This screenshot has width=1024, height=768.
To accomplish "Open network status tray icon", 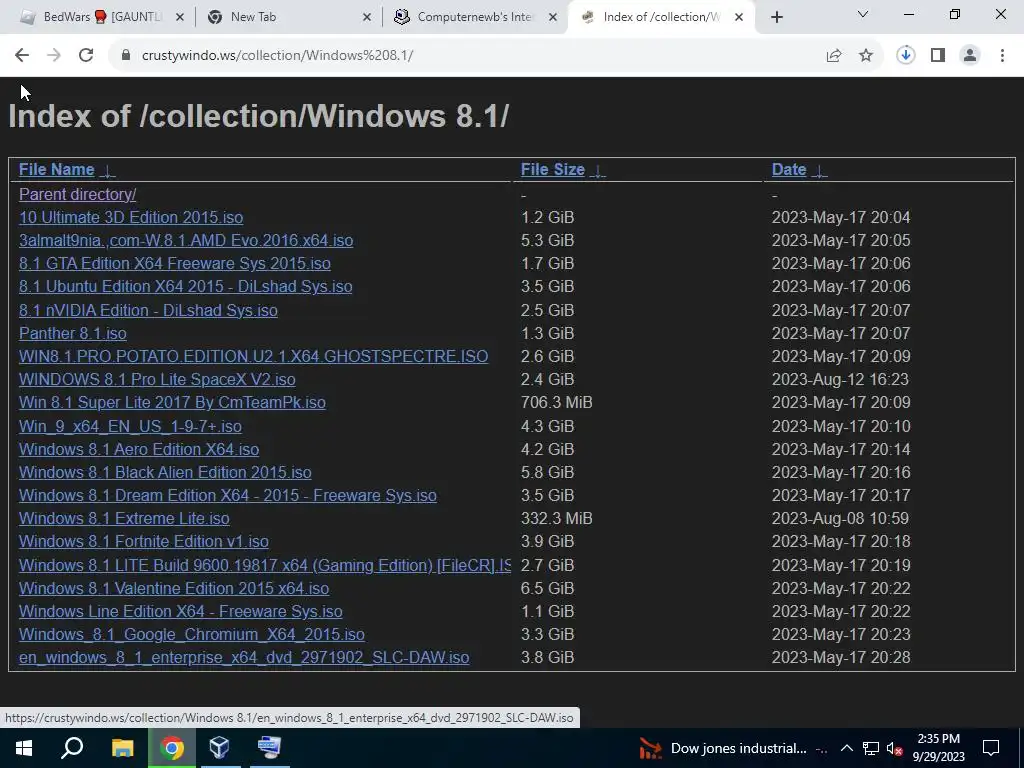I will (x=871, y=748).
